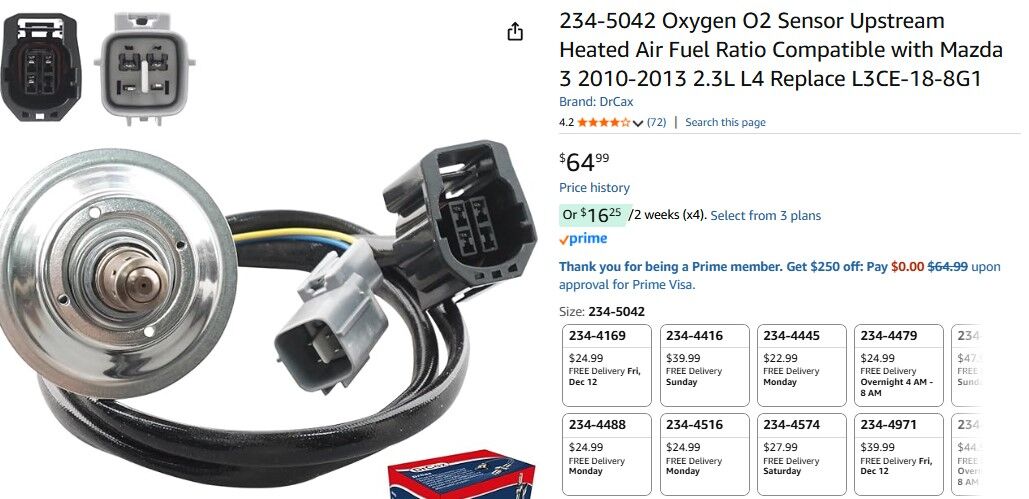Click the orange star rating icons
The height and width of the screenshot is (499, 1029).
pyautogui.click(x=604, y=122)
